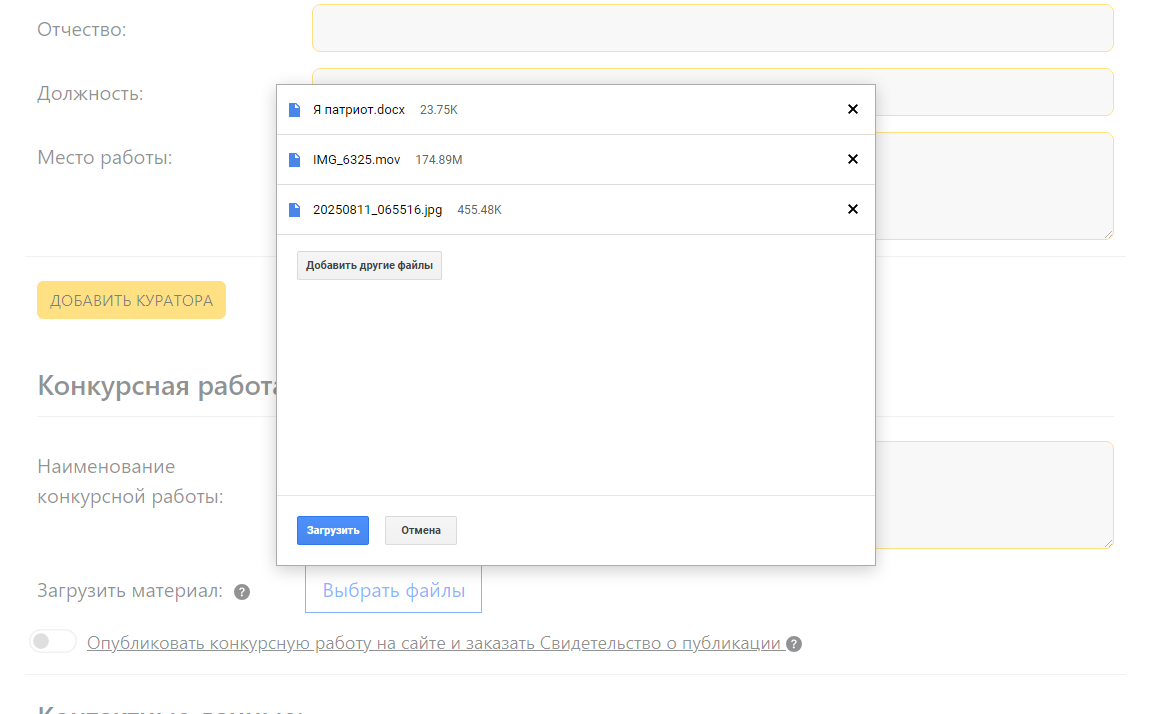
Task: Delete 20250811_065516.jpg using its X icon
Action: pos(852,209)
